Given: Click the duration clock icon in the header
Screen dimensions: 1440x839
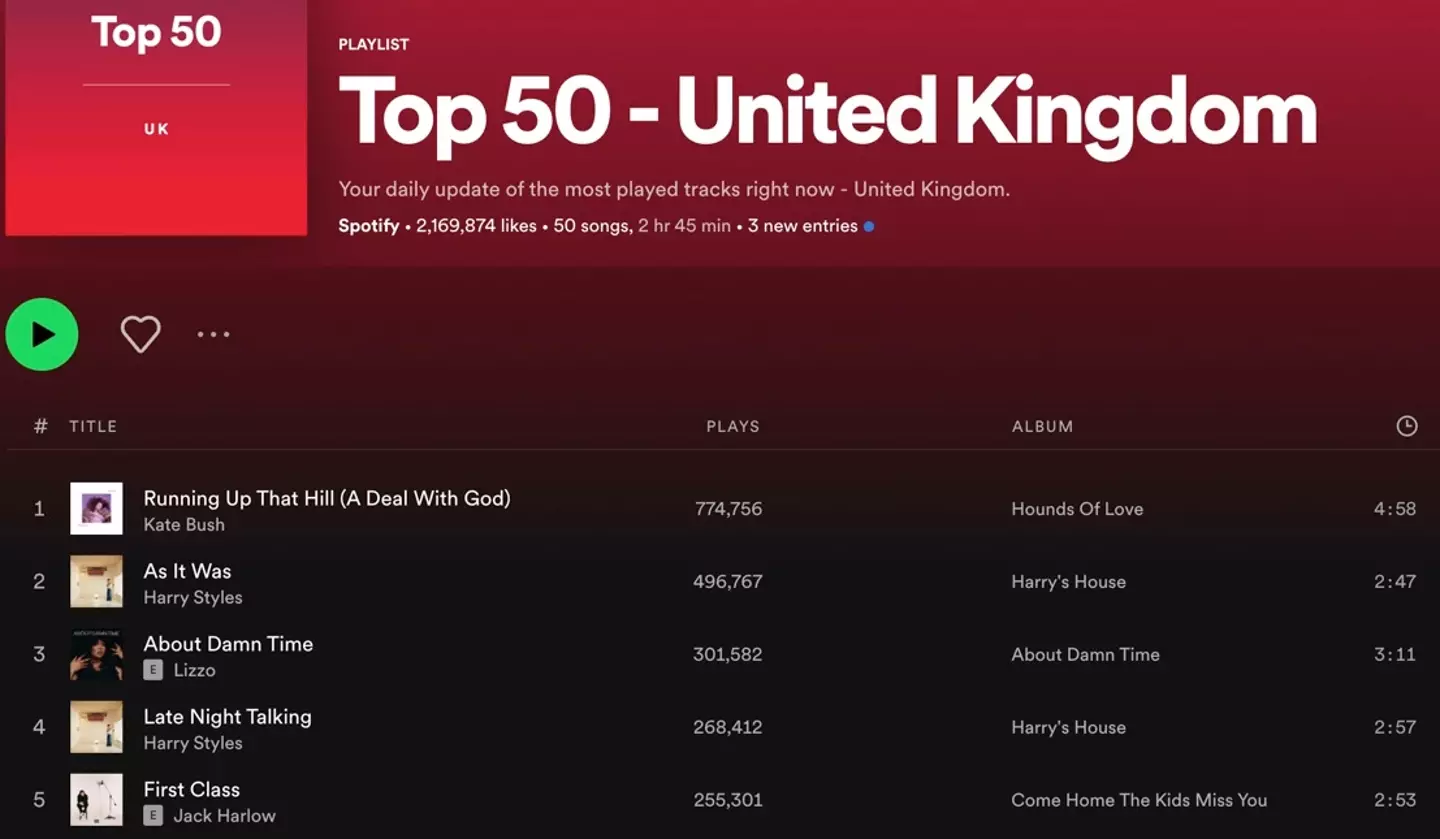Looking at the screenshot, I should tap(1407, 426).
